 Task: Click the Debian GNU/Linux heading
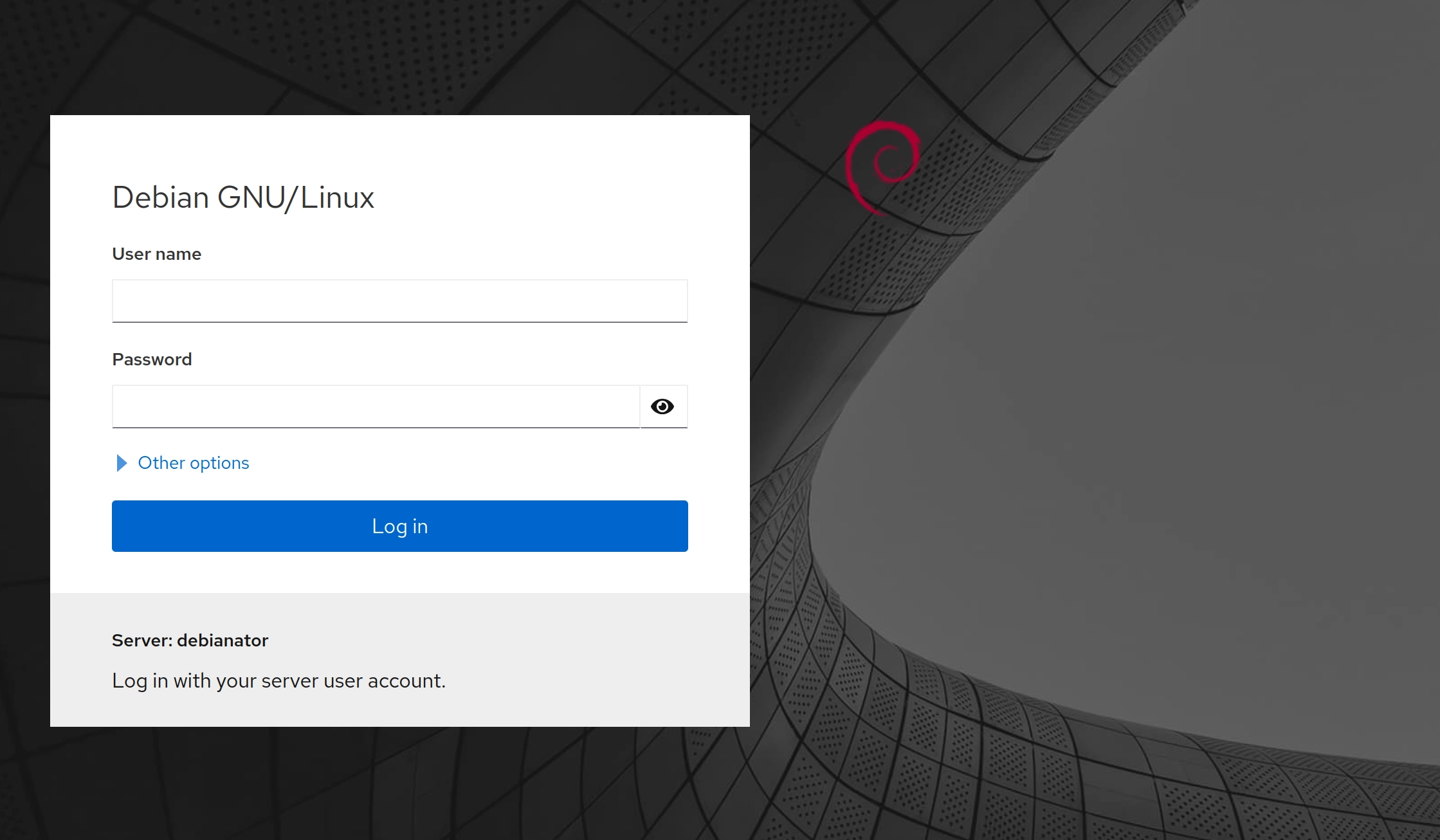[x=243, y=197]
